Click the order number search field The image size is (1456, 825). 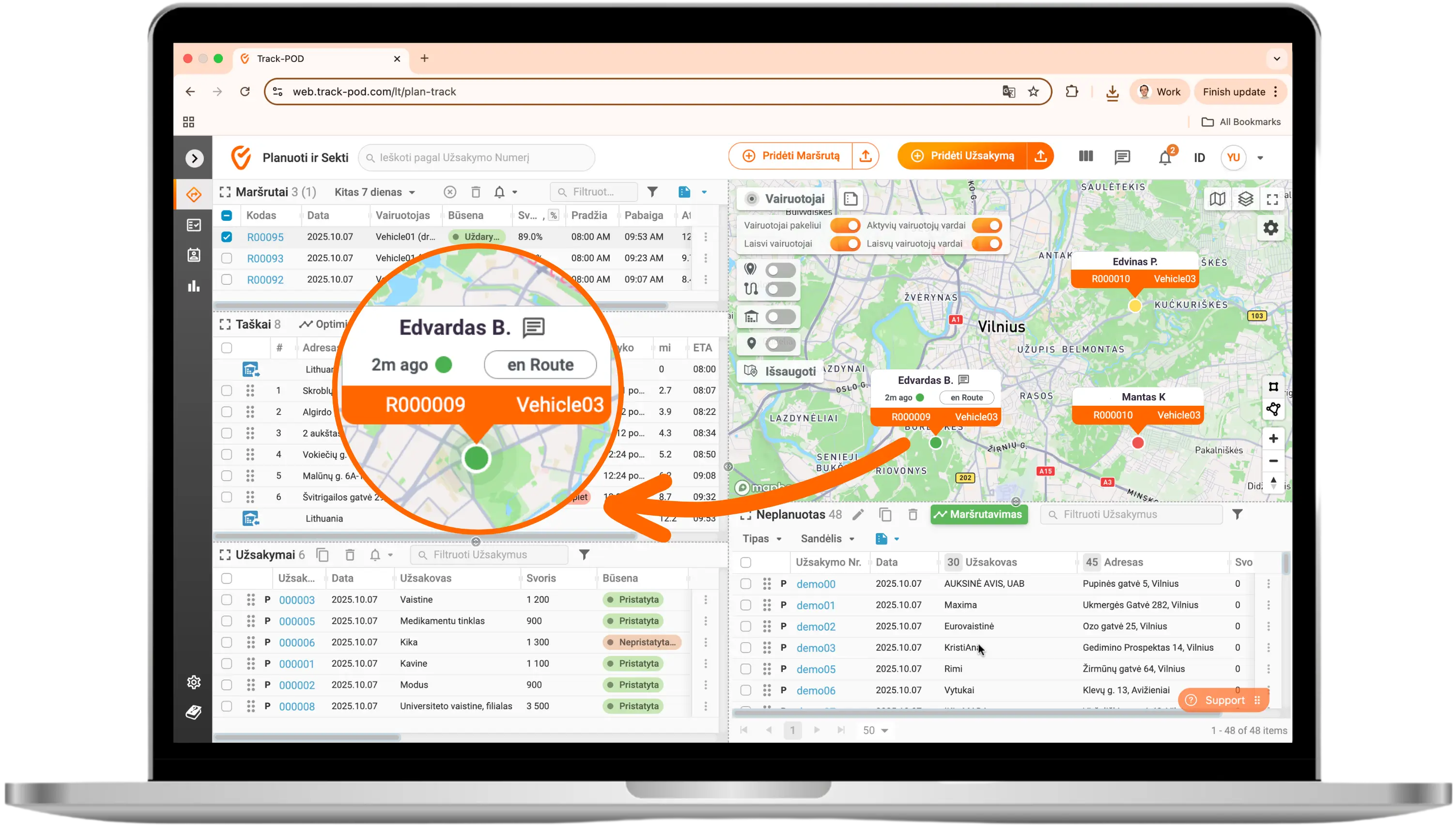[477, 157]
